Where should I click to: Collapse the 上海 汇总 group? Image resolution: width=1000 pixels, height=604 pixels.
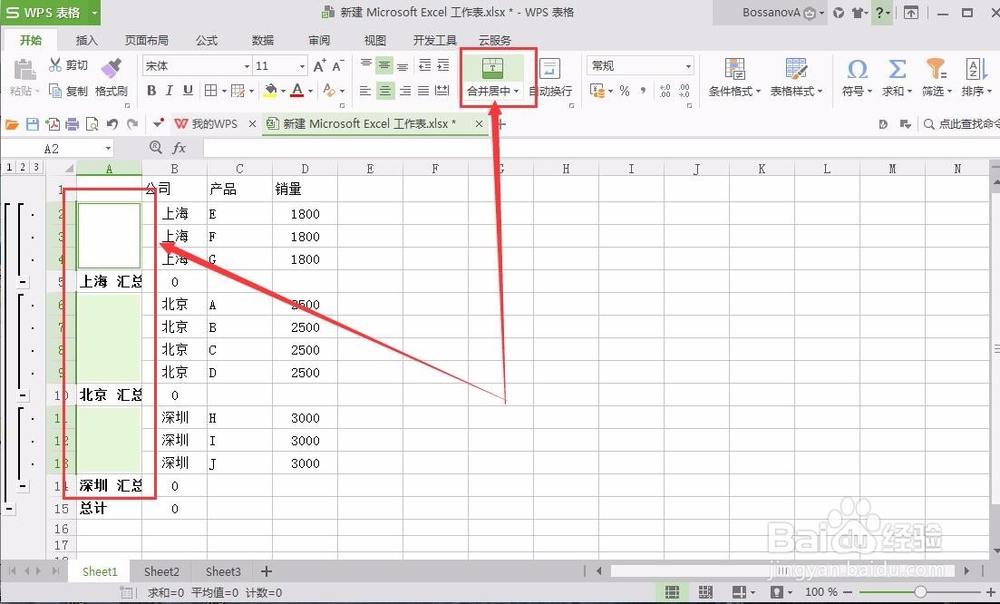(22, 282)
